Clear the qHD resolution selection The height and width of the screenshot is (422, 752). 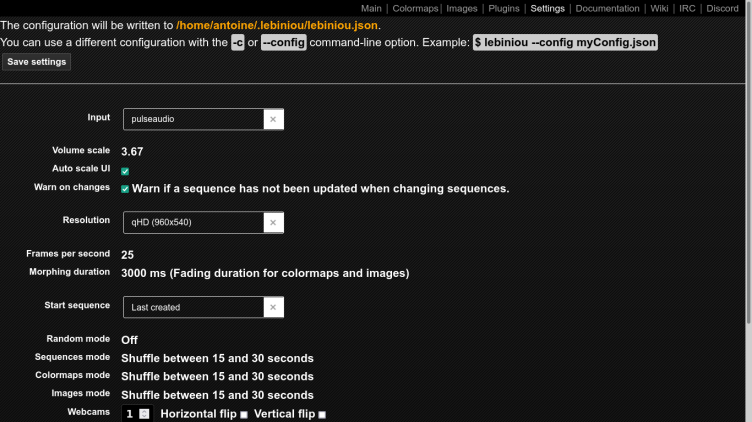(x=274, y=222)
